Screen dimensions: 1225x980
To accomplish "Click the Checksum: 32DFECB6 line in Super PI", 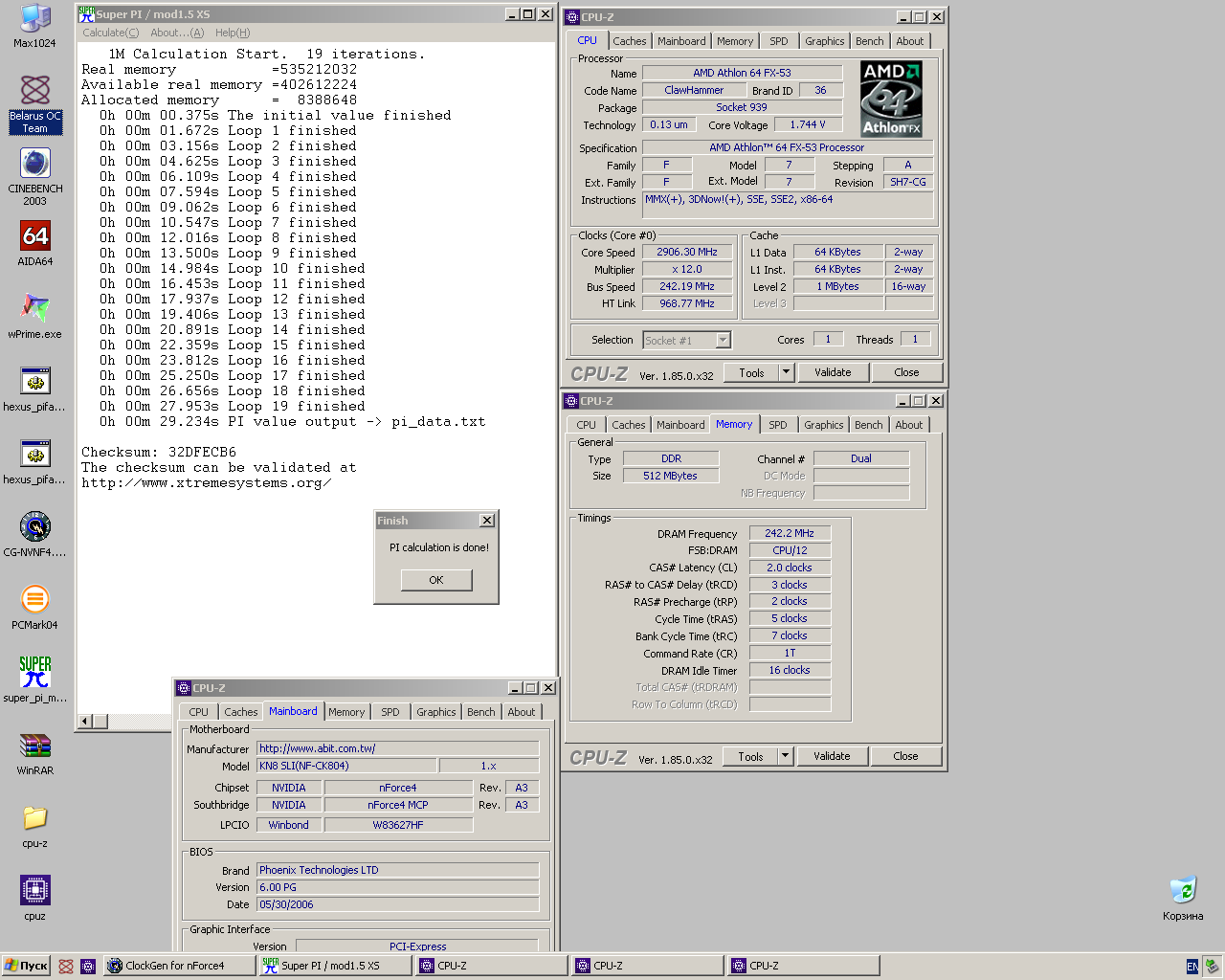I will pyautogui.click(x=159, y=452).
